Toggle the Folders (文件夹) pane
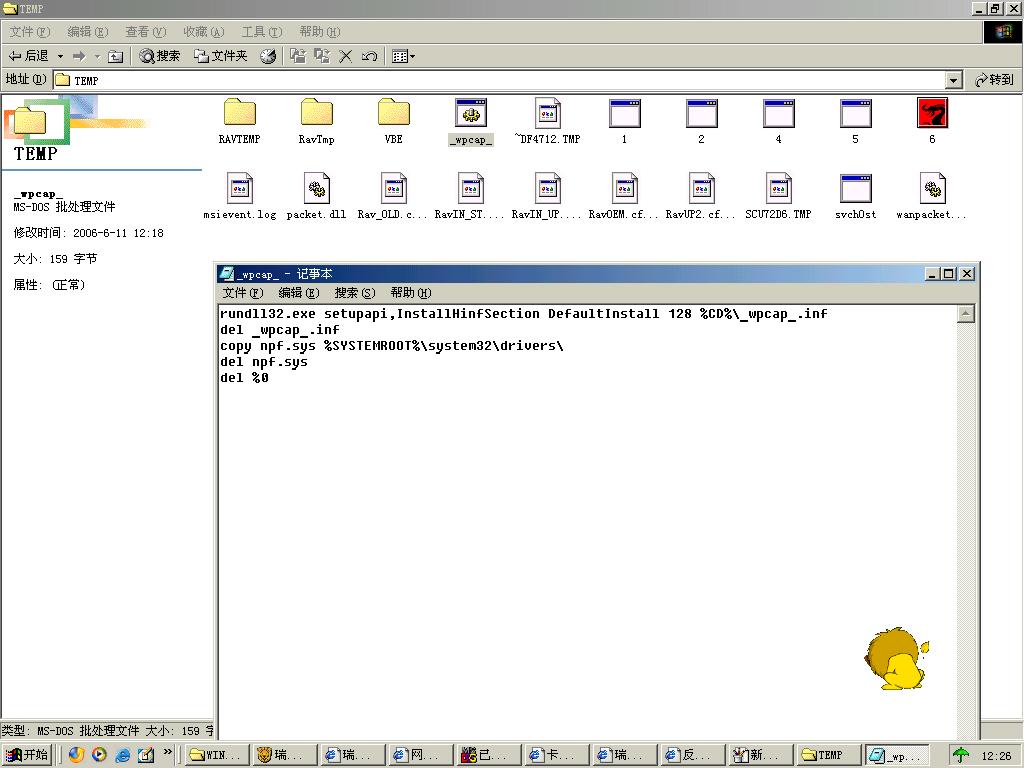 coord(221,56)
